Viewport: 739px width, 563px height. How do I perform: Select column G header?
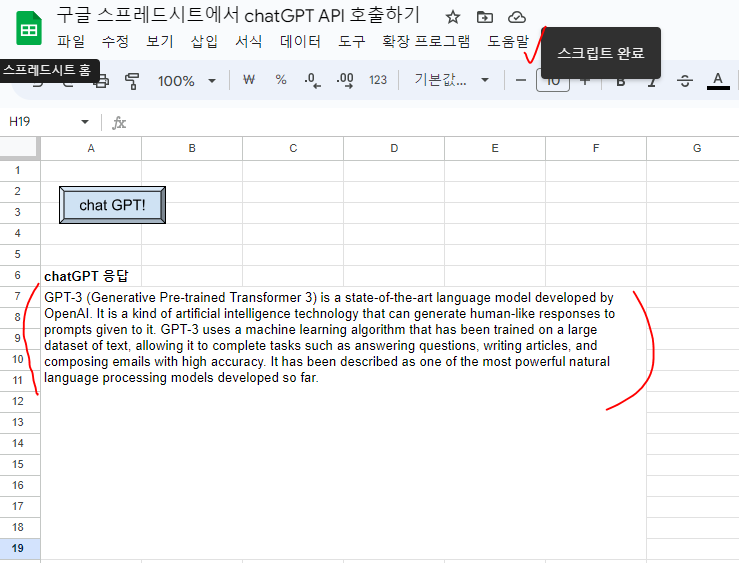coord(693,148)
